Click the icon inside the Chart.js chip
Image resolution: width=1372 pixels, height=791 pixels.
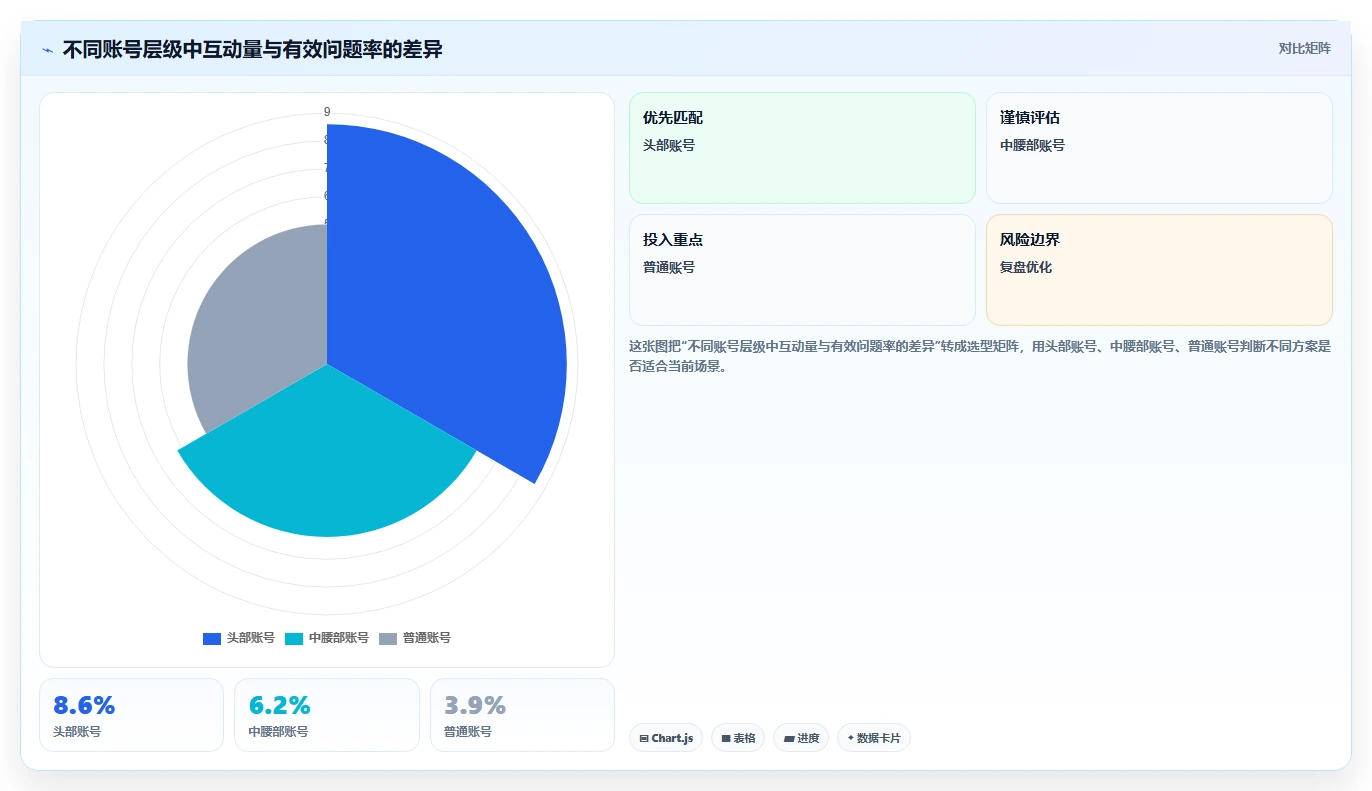click(x=644, y=738)
